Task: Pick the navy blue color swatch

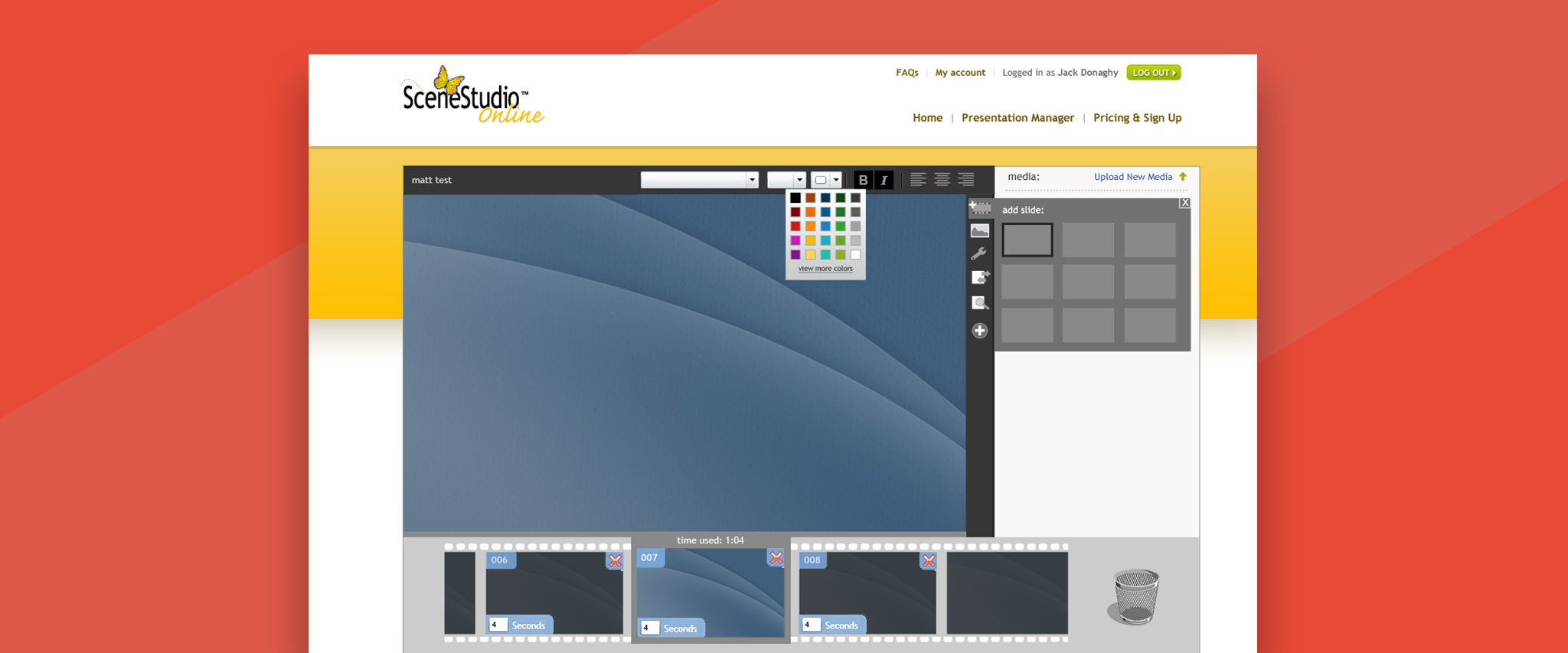Action: pos(825,198)
